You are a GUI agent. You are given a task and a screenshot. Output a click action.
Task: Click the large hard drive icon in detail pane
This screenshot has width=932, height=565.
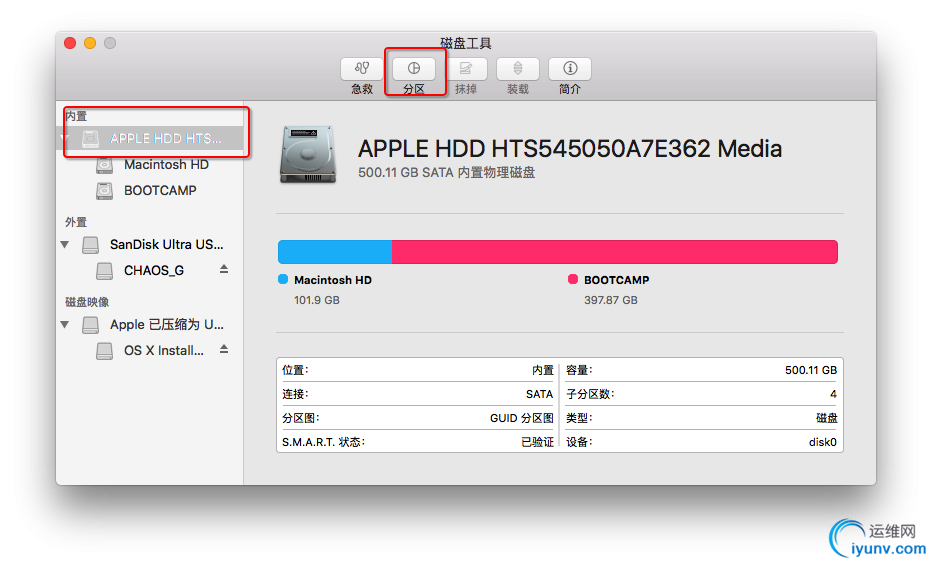(x=308, y=154)
